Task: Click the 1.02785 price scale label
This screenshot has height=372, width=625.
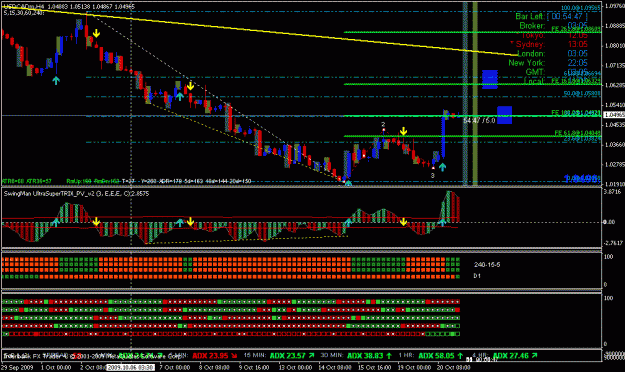Action: (614, 164)
